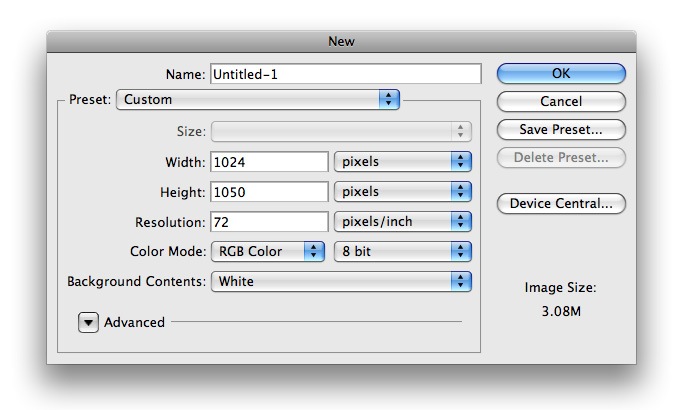Open Background Contents White dropdown
Screen dimensions: 691x410
[x=342, y=281]
